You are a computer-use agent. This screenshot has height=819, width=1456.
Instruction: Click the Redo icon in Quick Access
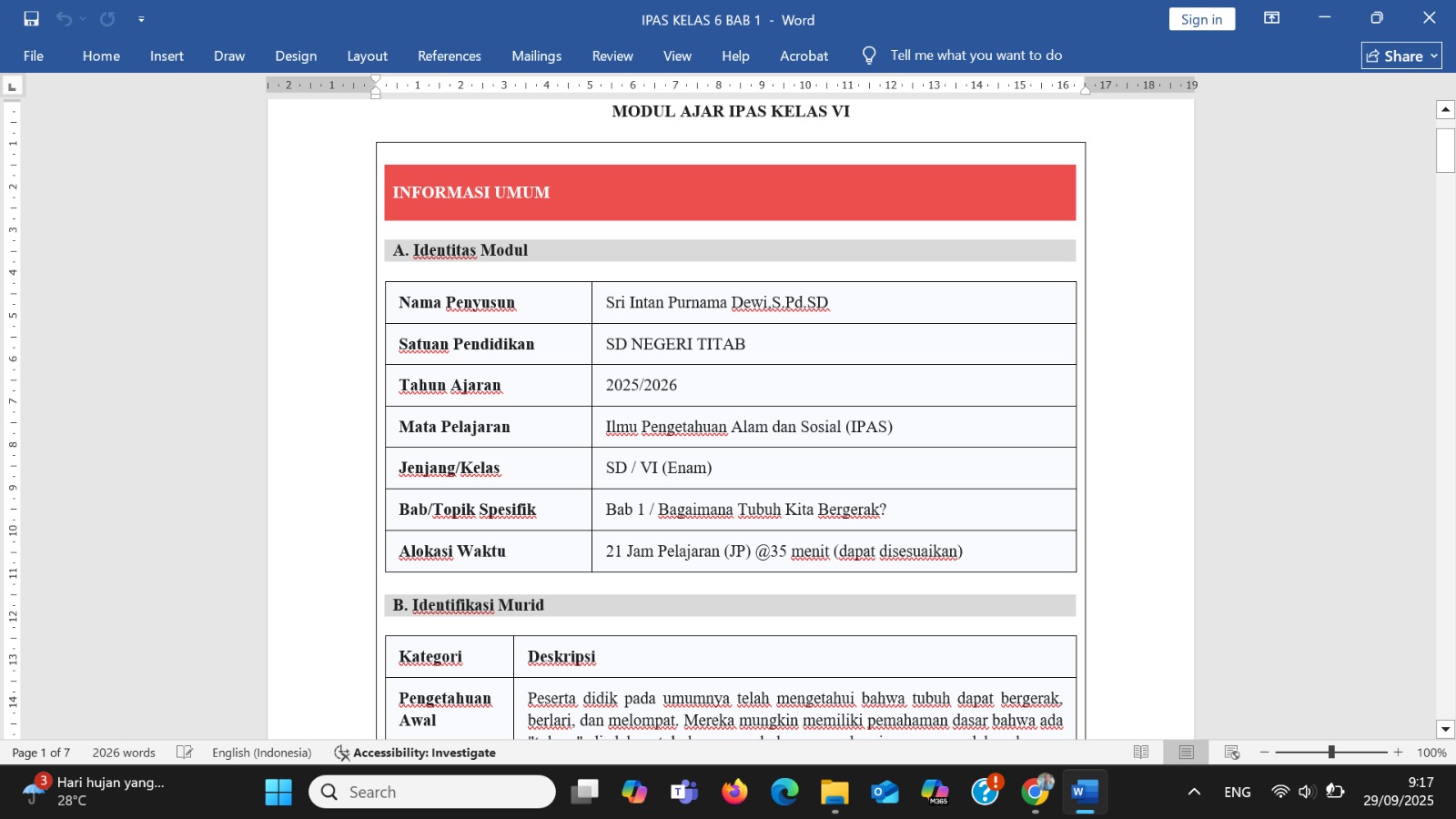(107, 19)
